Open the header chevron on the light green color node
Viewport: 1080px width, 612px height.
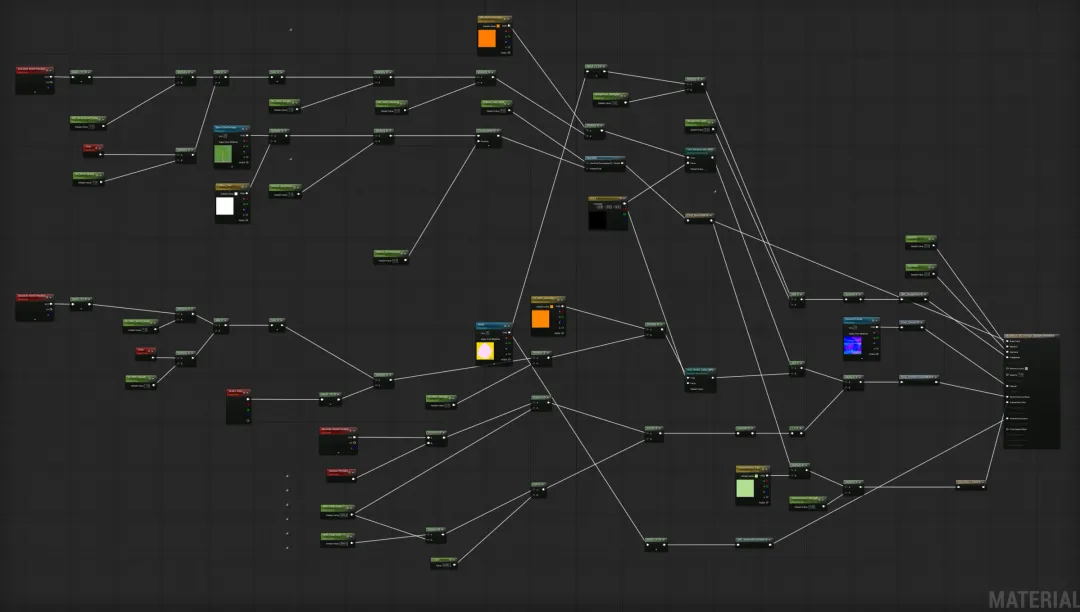[x=766, y=469]
